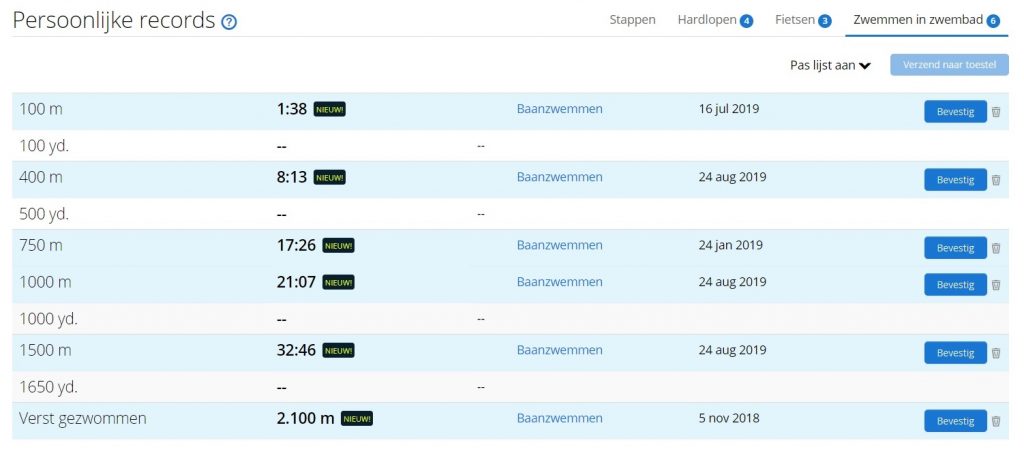Click the NIEUW! badge on the 1500 m row

338,350
